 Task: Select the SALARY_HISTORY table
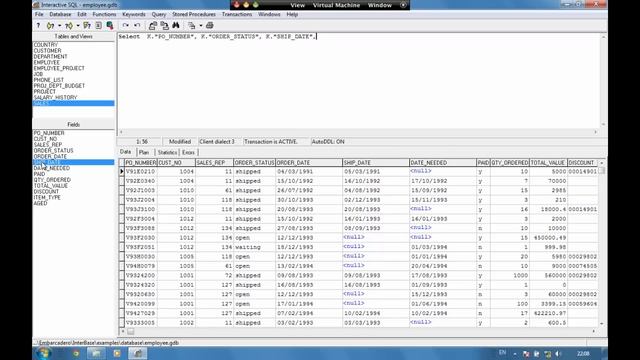[56, 98]
